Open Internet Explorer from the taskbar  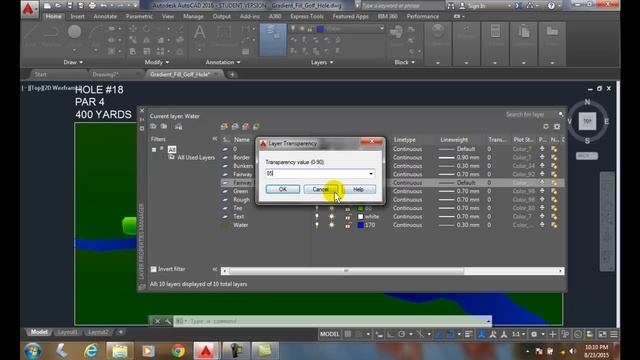click(x=91, y=350)
